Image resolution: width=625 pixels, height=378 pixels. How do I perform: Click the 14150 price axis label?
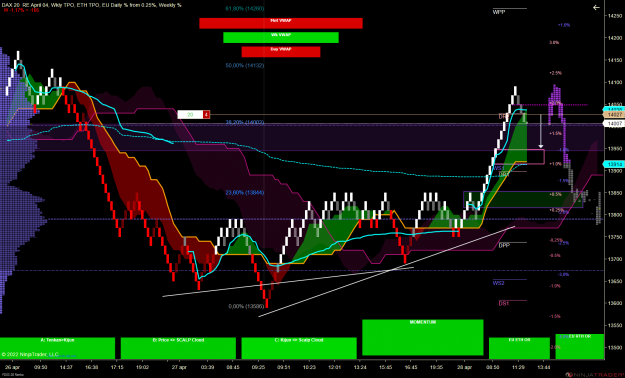click(x=614, y=60)
